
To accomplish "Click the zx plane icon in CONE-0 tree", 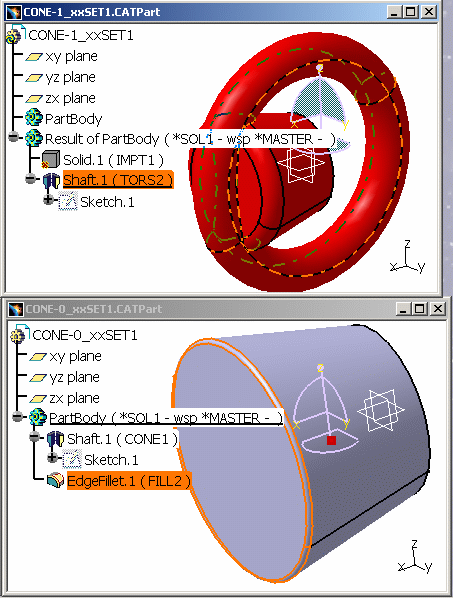I will 38,399.
